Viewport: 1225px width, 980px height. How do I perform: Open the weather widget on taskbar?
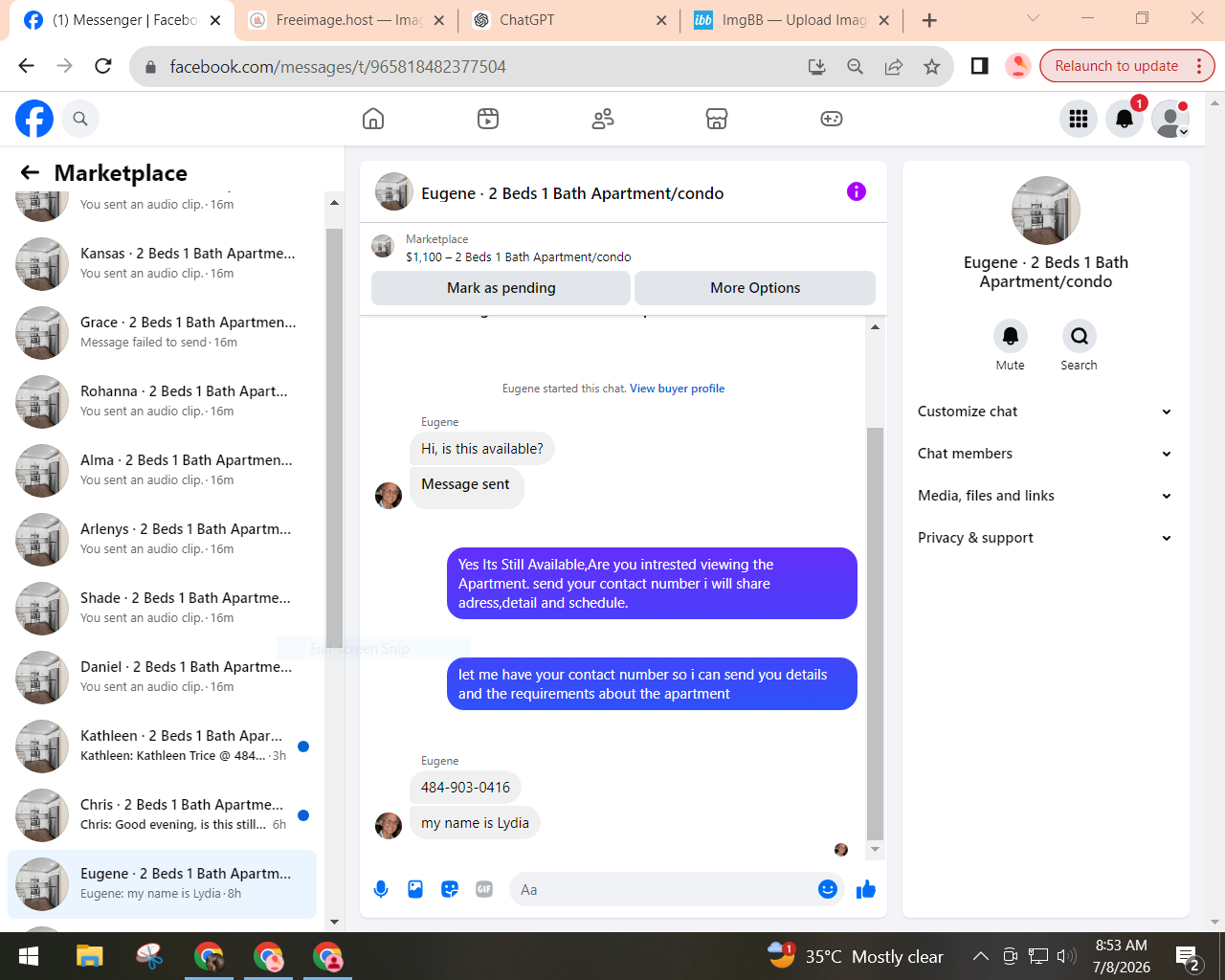click(856, 956)
